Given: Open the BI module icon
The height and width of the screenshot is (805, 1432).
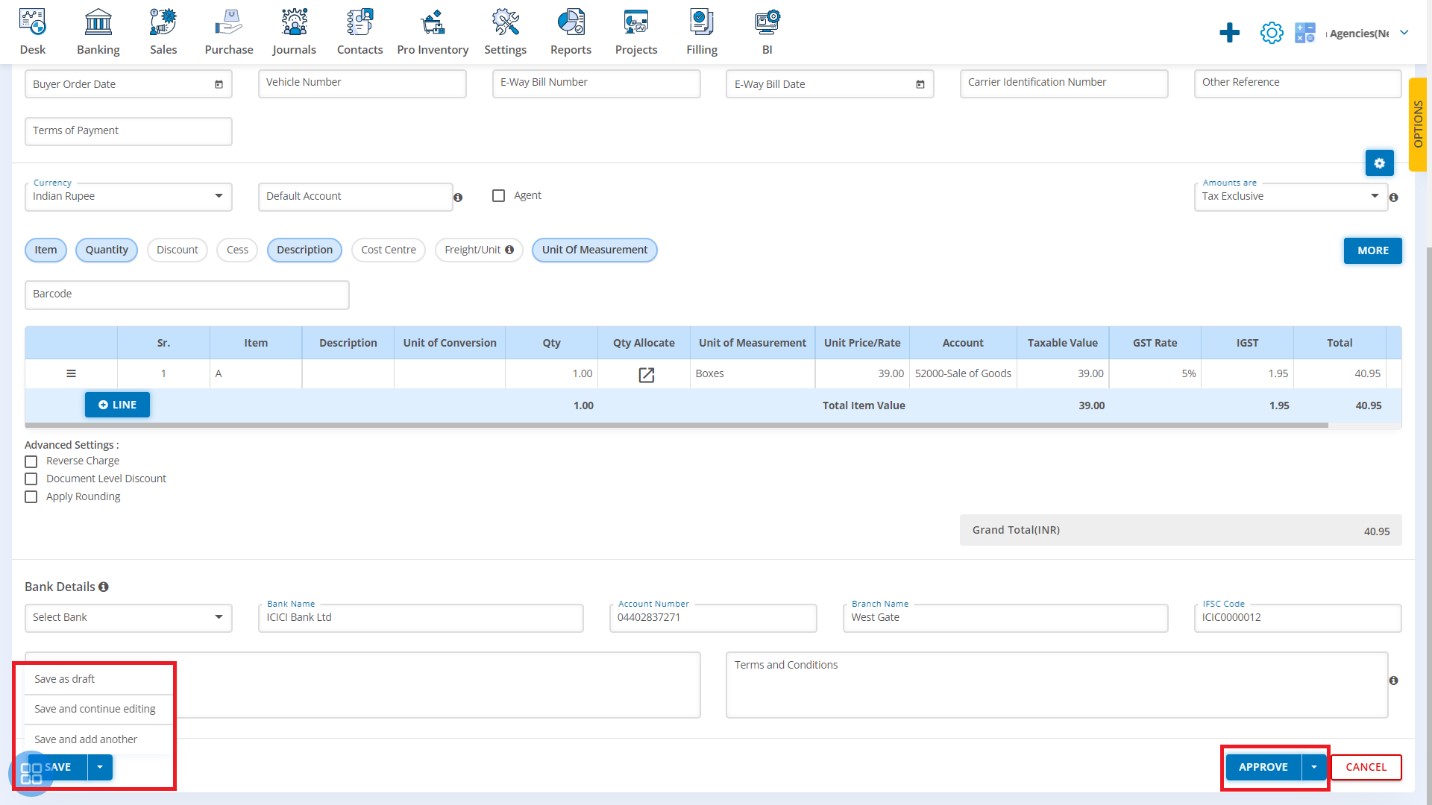Looking at the screenshot, I should 767,21.
